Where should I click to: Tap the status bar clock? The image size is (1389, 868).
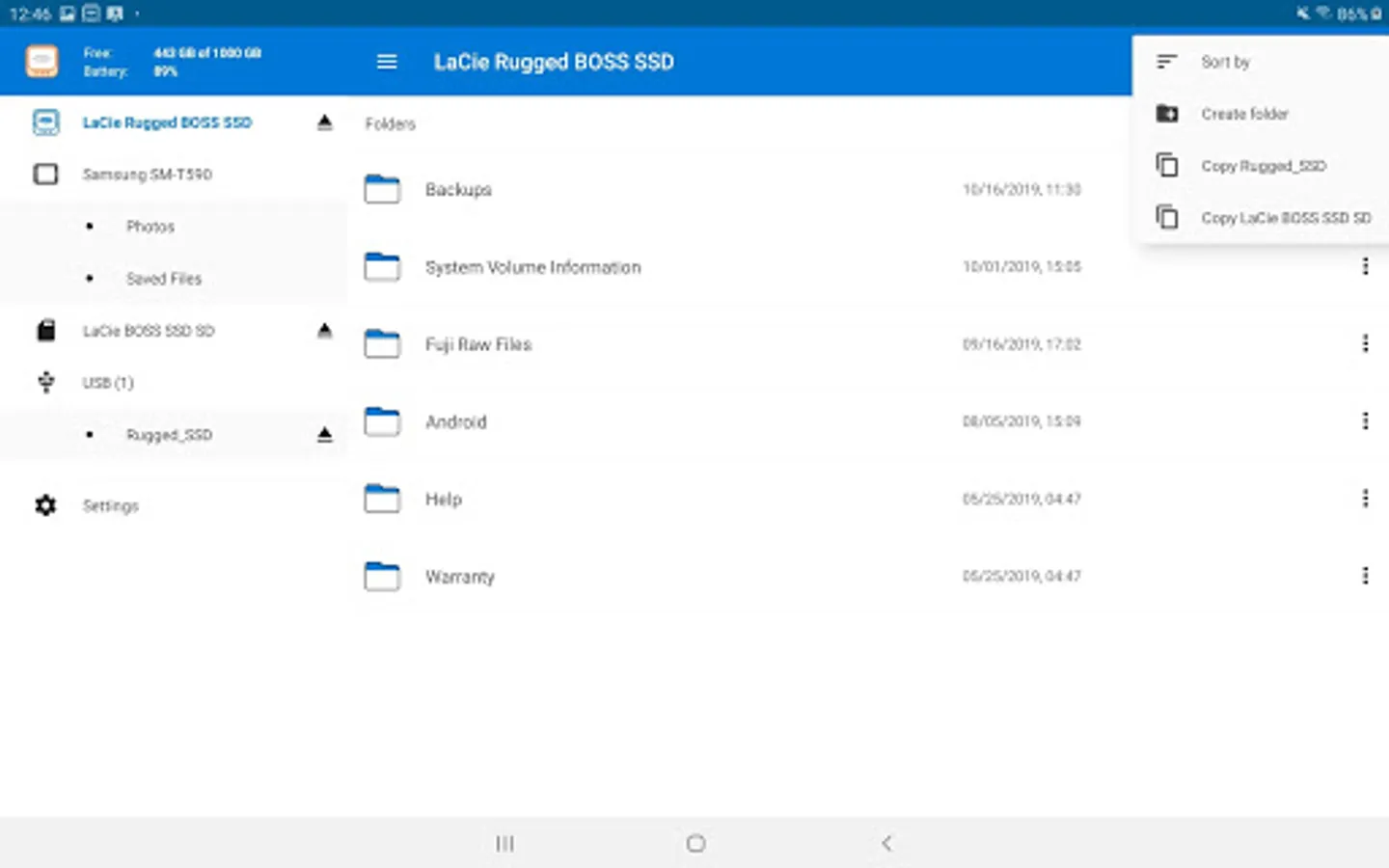click(29, 14)
